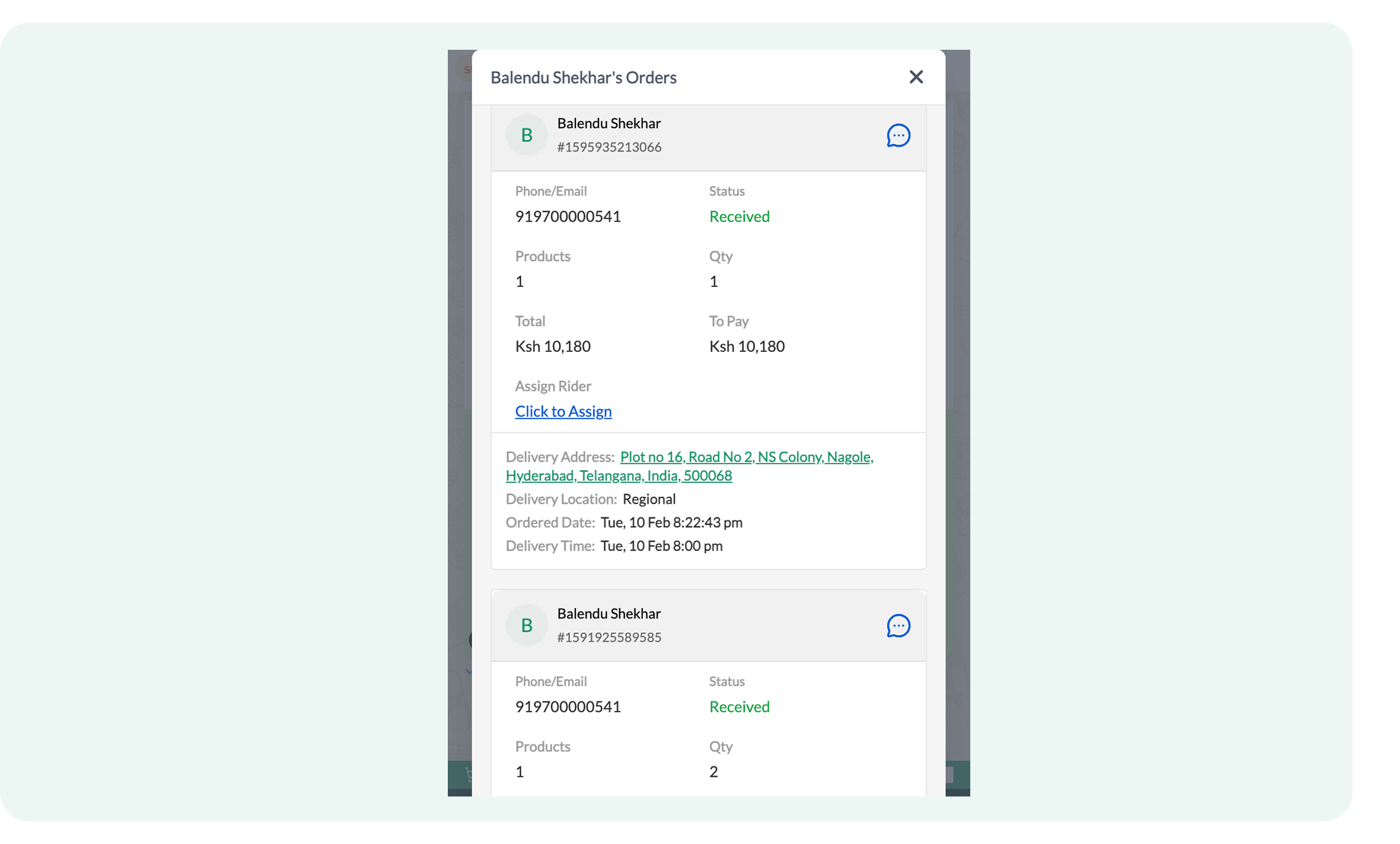Close the Balendu Shekhar's Orders dialog
This screenshot has height=844, width=1400.
click(915, 77)
